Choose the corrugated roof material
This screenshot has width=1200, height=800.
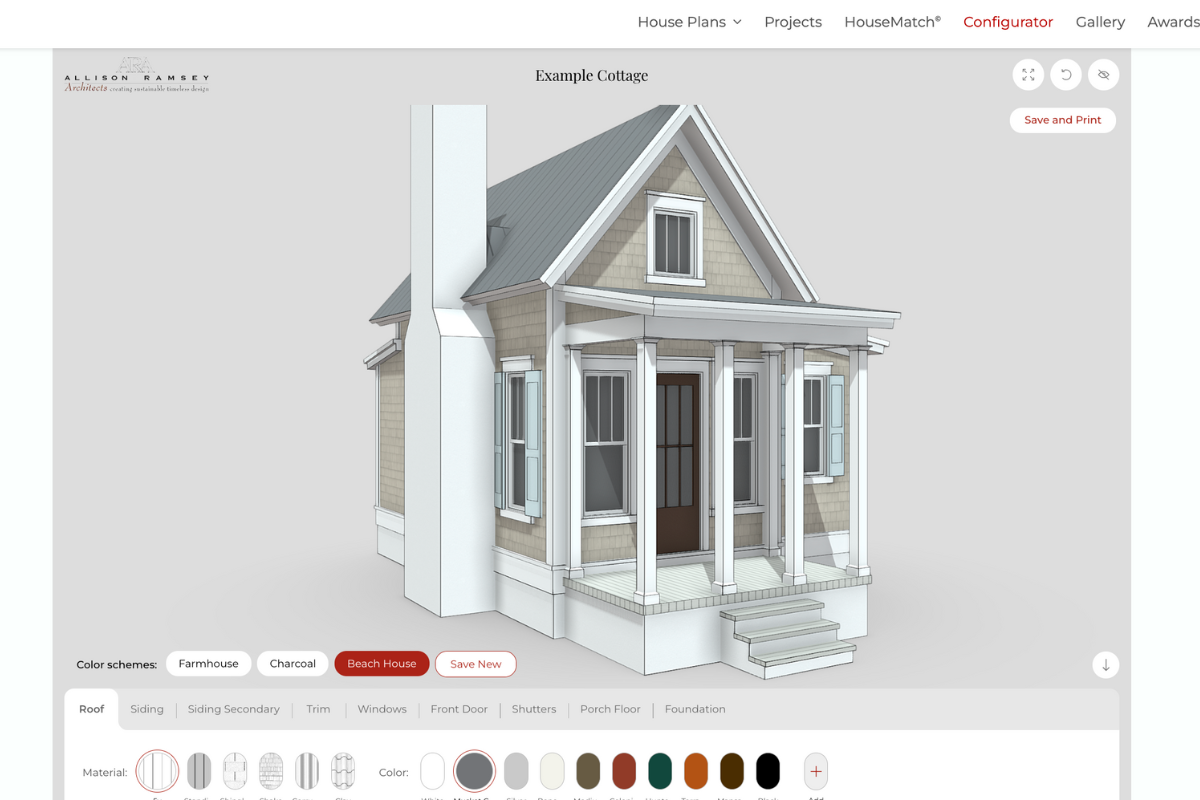(x=307, y=771)
